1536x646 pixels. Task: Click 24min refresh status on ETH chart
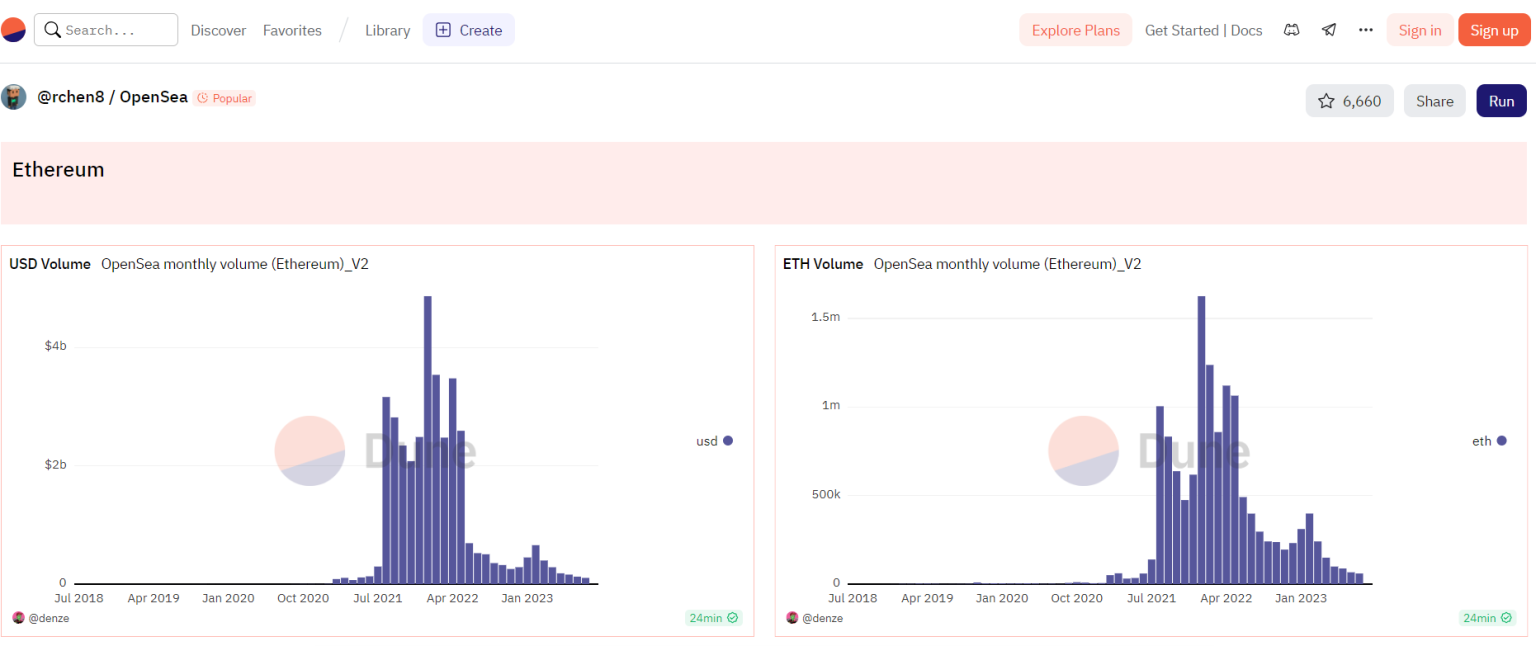coord(1487,618)
